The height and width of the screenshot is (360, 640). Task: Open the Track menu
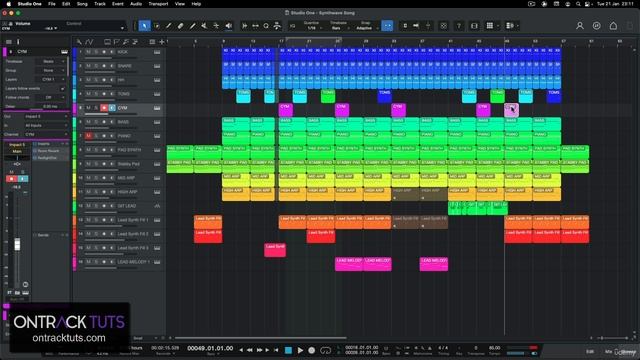click(x=100, y=4)
